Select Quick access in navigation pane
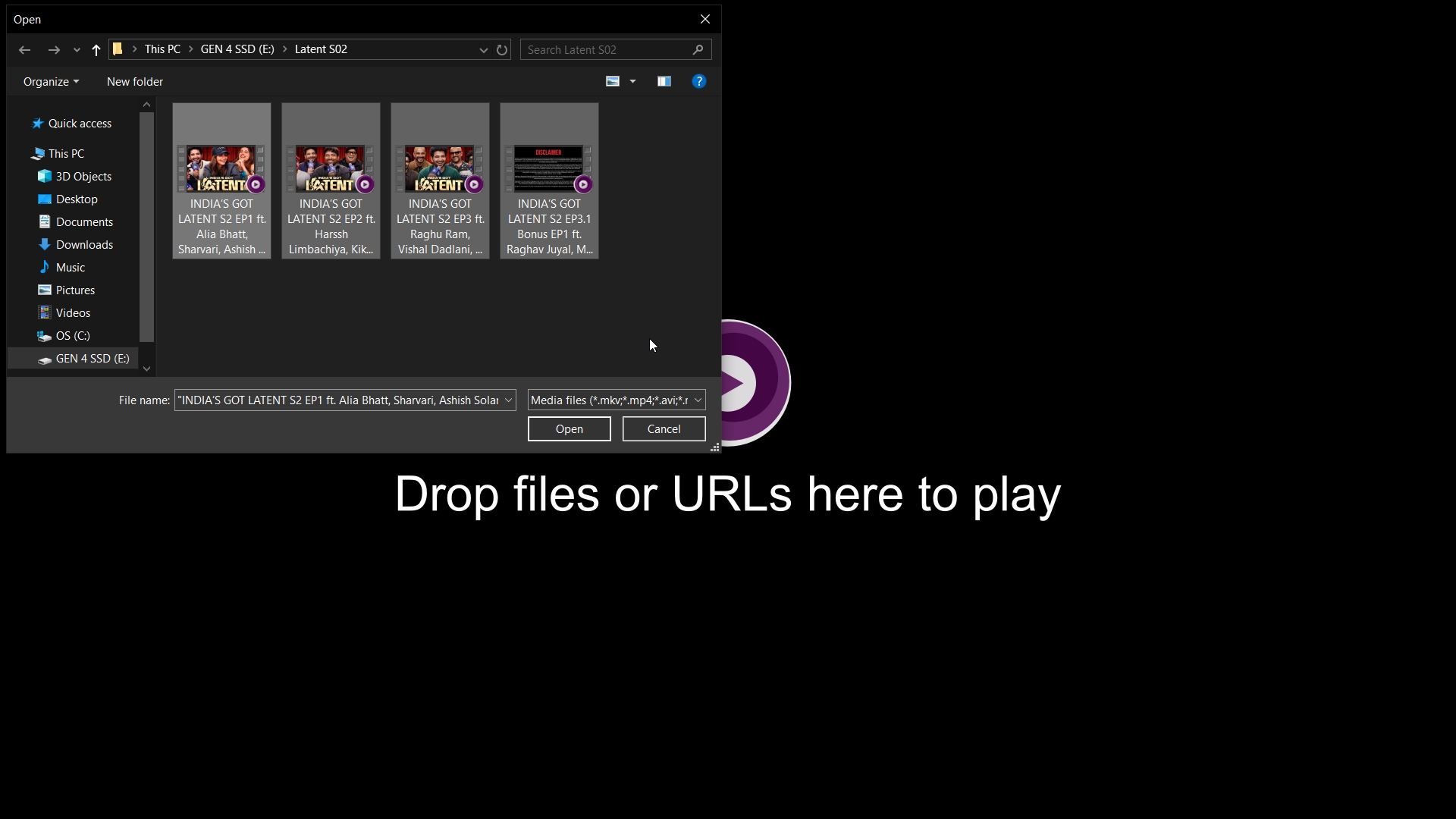The width and height of the screenshot is (1456, 819). (72, 124)
